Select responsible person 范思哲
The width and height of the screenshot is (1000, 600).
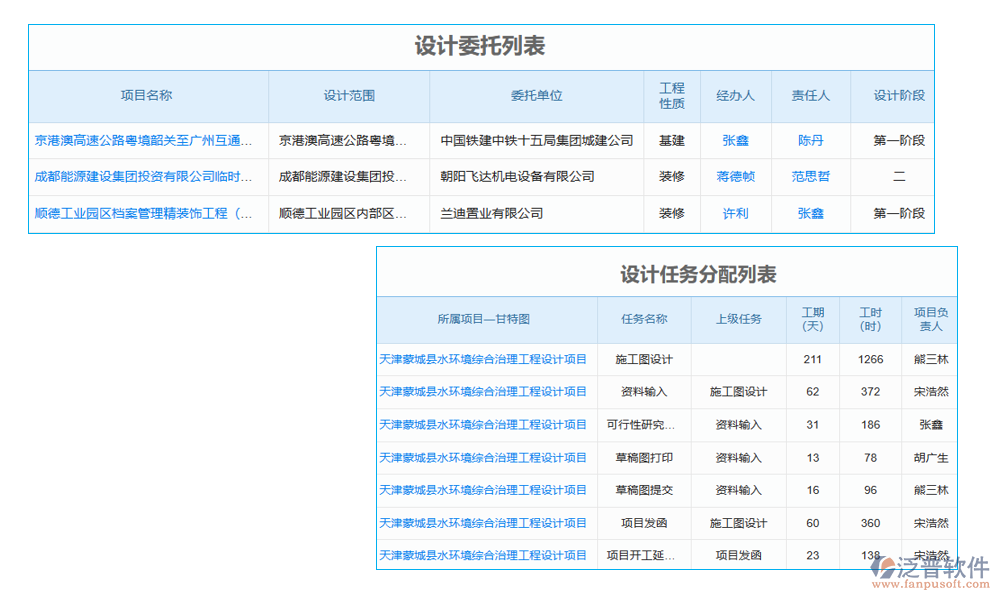tap(810, 177)
